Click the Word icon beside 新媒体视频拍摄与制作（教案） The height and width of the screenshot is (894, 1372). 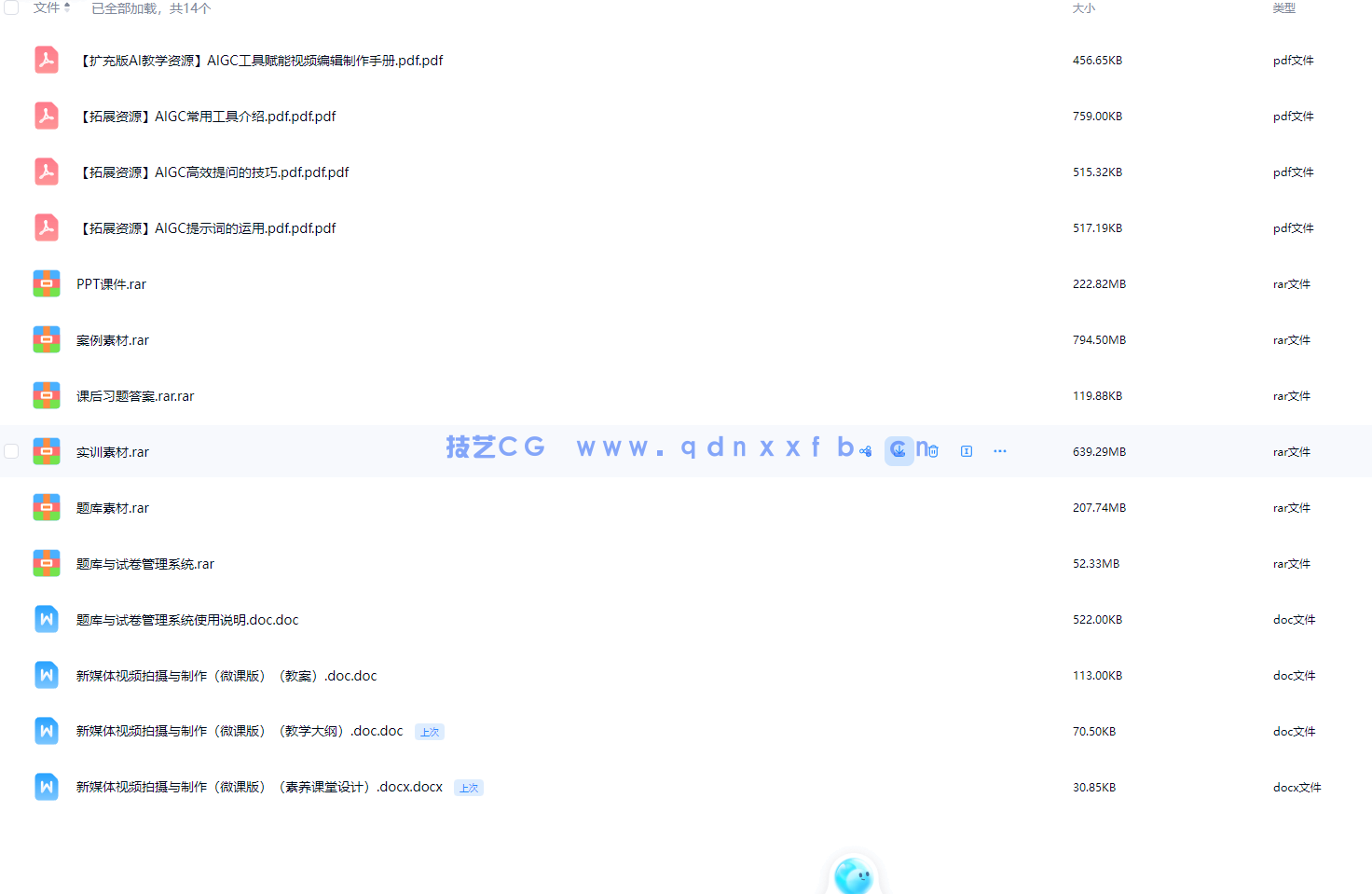[x=47, y=675]
